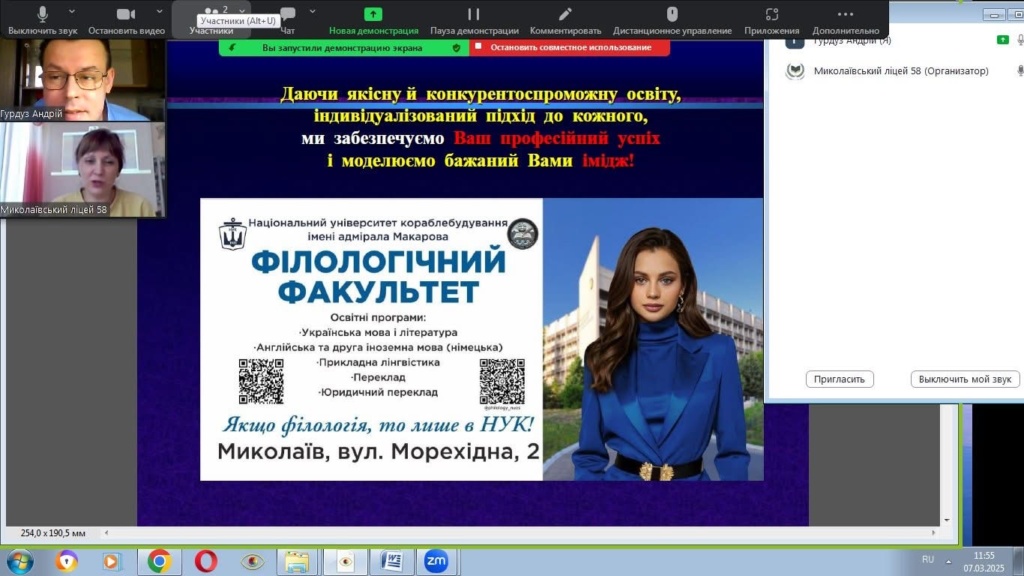Click the shield security icon on green bar
This screenshot has height=576, width=1024.
click(x=456, y=48)
